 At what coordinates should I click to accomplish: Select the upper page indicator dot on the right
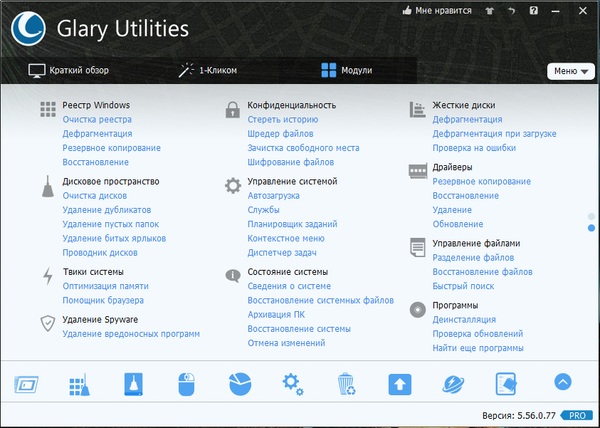pos(592,215)
